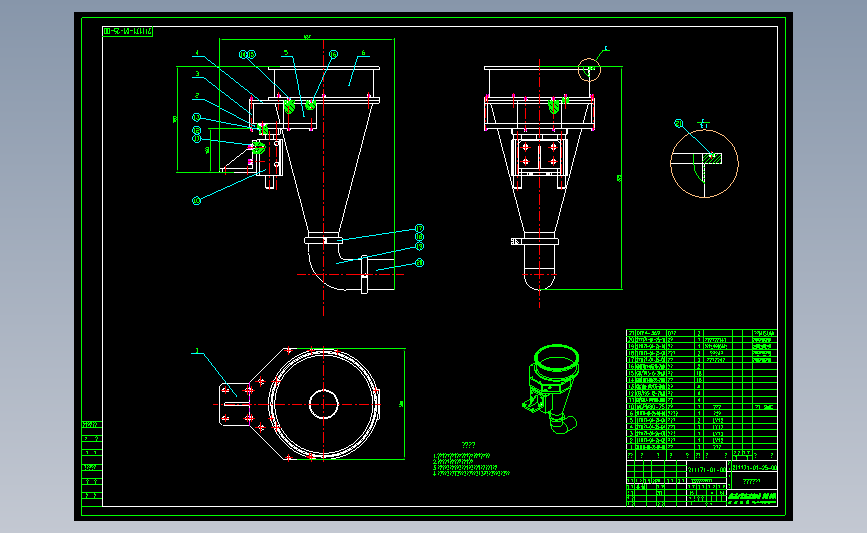Select balloon 17 beside the elbow pipe flange

[420, 228]
